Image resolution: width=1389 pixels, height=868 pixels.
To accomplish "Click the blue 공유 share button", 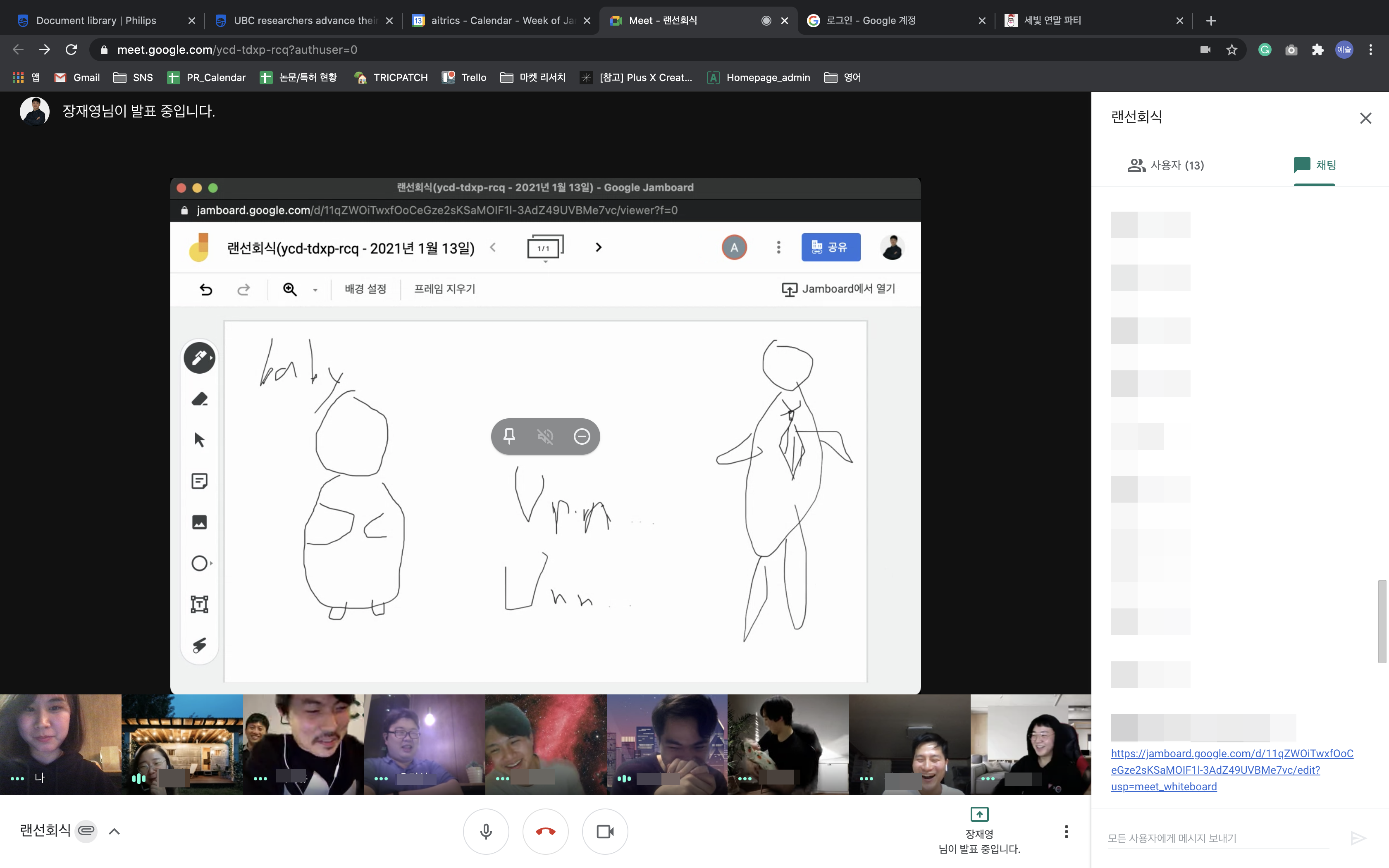I will (831, 248).
